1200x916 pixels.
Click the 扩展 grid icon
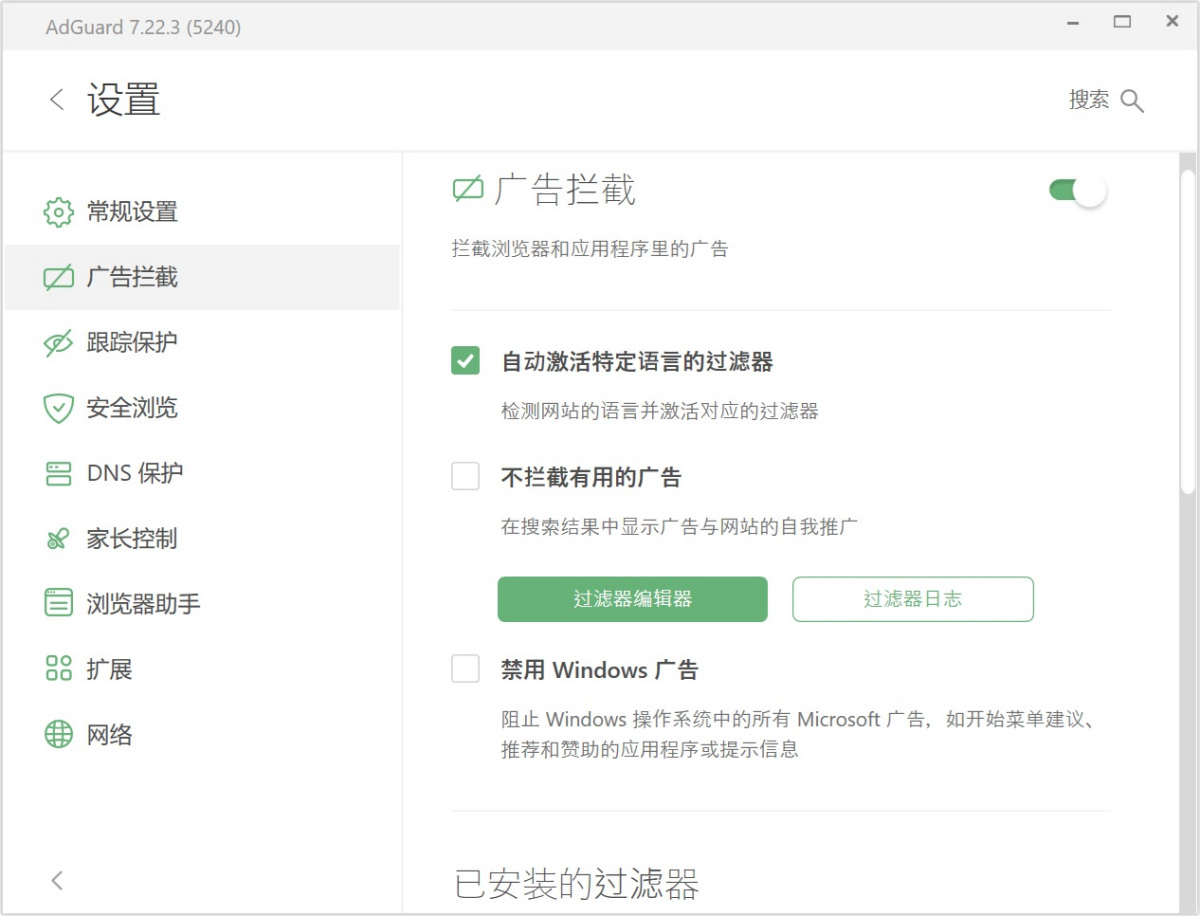(59, 669)
